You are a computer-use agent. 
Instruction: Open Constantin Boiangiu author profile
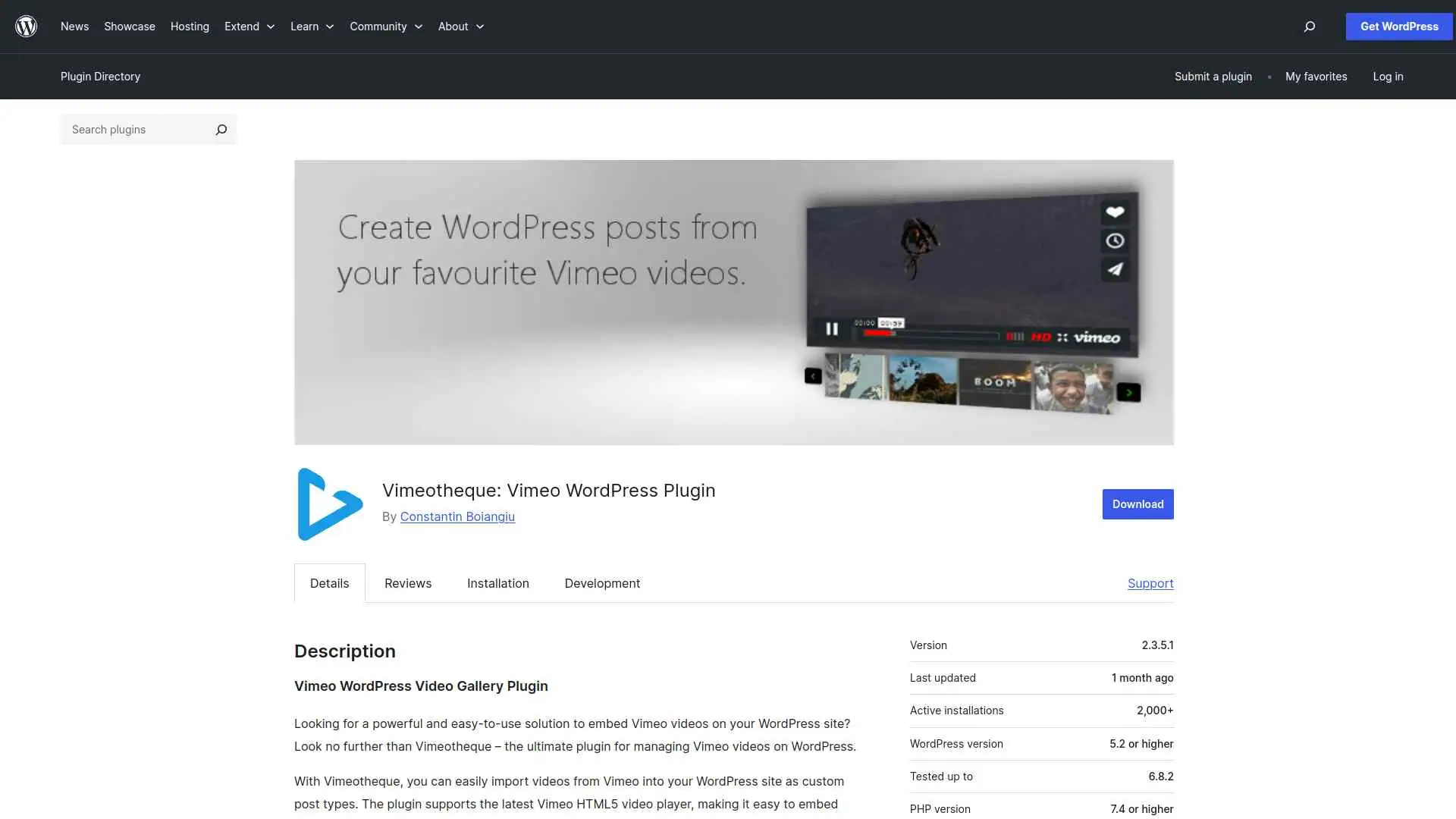457,516
